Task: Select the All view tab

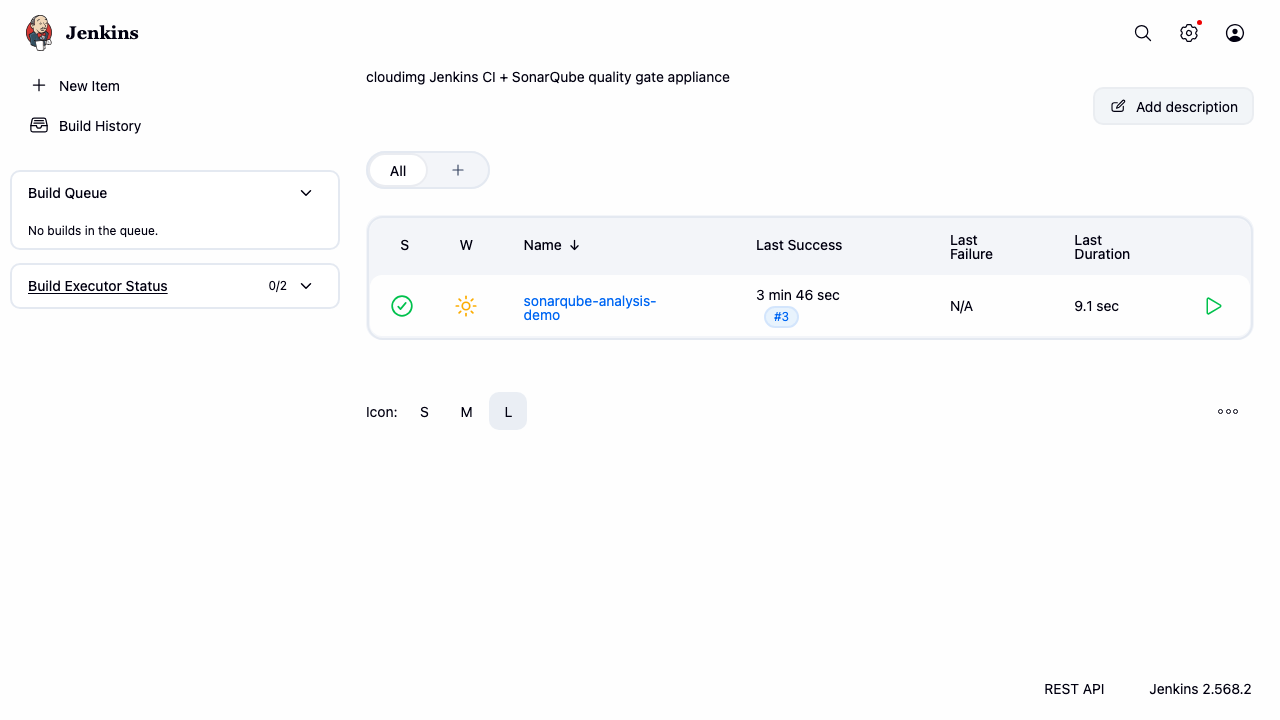Action: (x=398, y=171)
